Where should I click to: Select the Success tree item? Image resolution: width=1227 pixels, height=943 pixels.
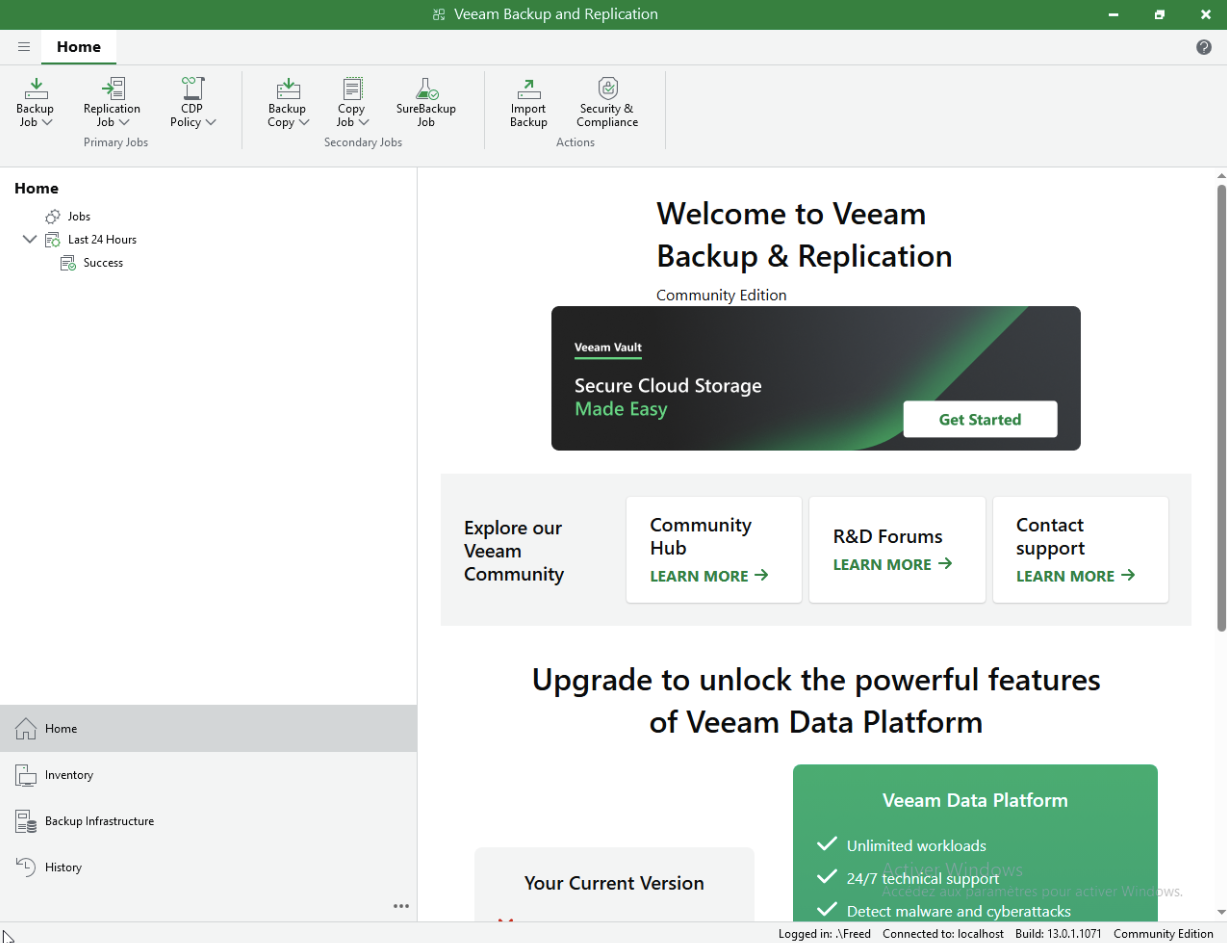coord(102,263)
